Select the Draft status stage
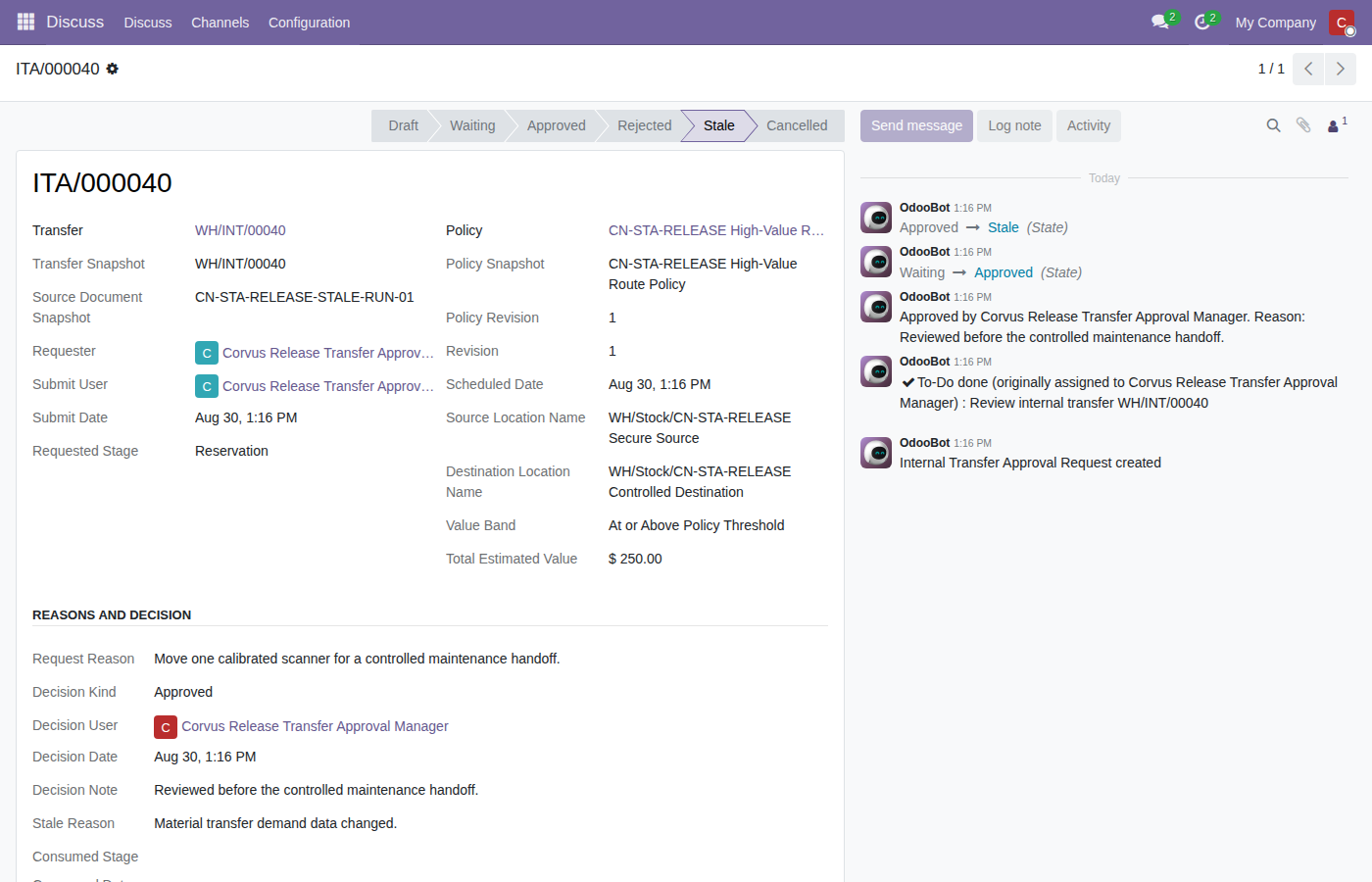 pyautogui.click(x=403, y=125)
